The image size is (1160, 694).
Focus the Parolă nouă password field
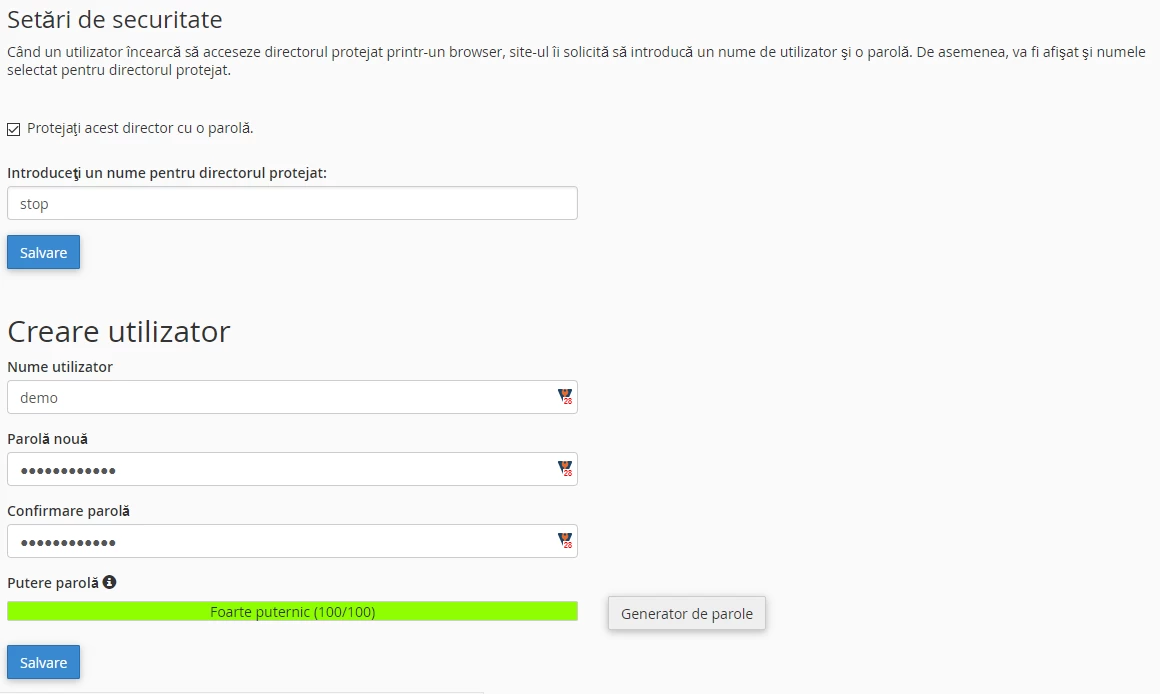pyautogui.click(x=280, y=469)
